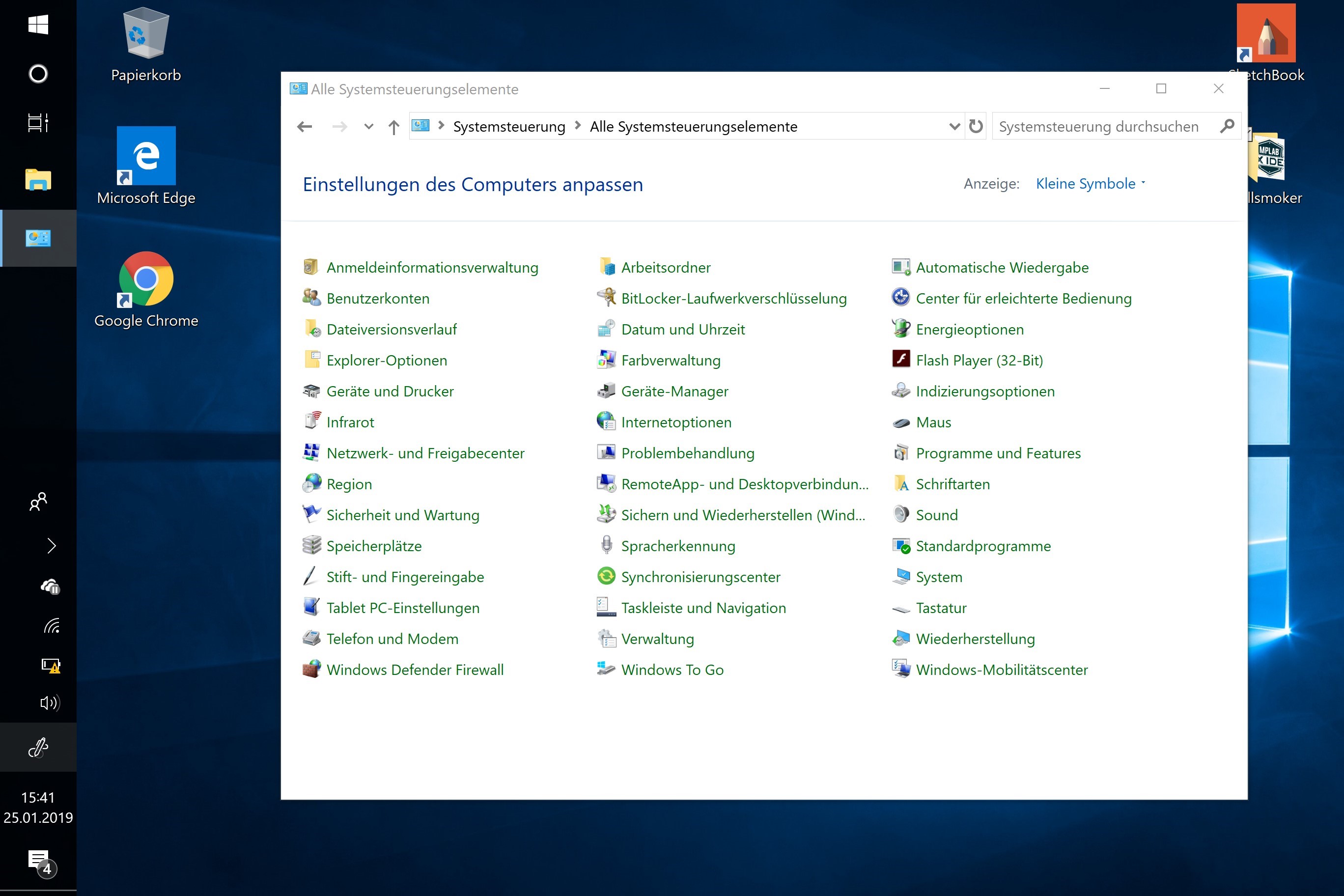Expand the recent locations chevron
This screenshot has width=1344, height=896.
click(368, 126)
